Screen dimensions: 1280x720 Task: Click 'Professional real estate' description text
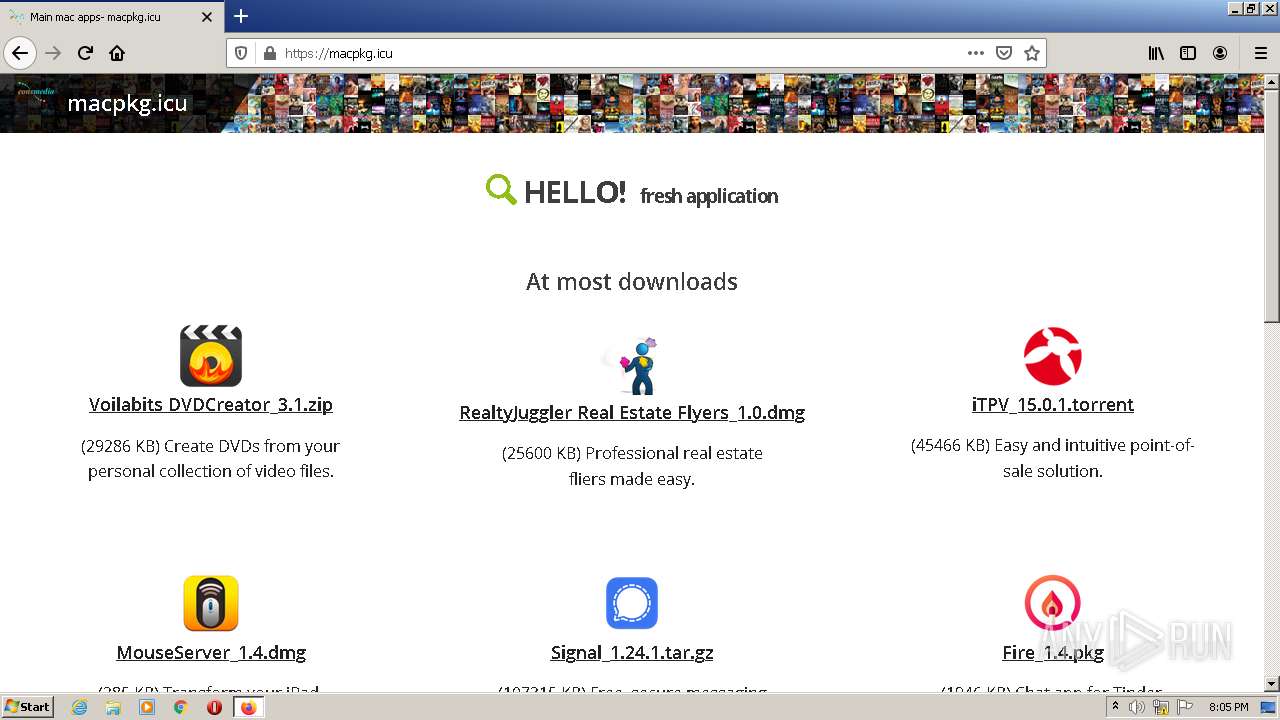coord(675,453)
